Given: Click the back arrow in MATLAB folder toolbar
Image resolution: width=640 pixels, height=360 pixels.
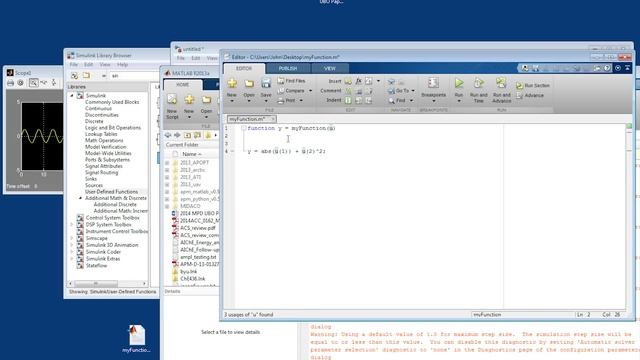Looking at the screenshot, I should 168,135.
